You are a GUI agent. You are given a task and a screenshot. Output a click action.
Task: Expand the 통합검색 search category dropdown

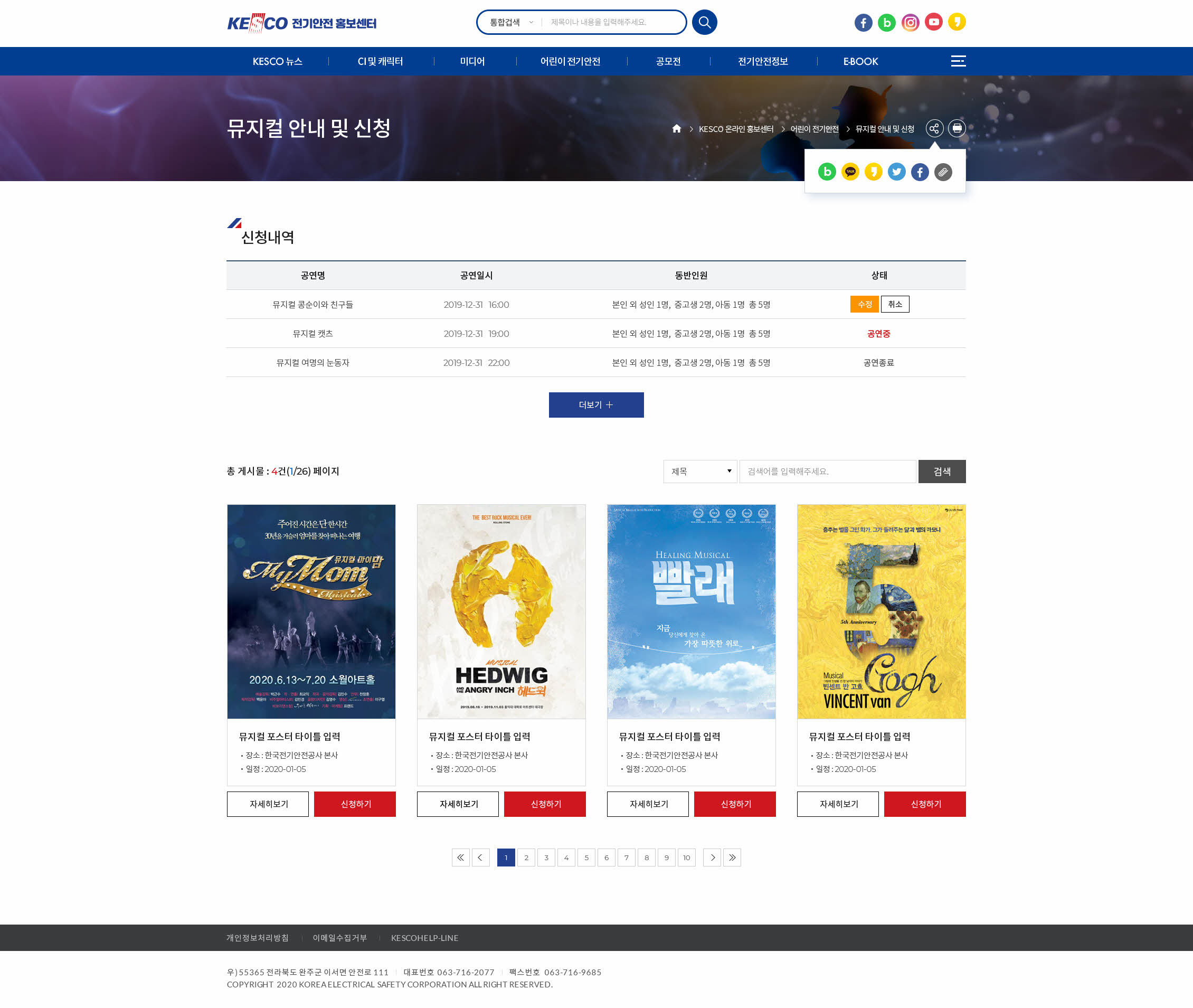(512, 22)
